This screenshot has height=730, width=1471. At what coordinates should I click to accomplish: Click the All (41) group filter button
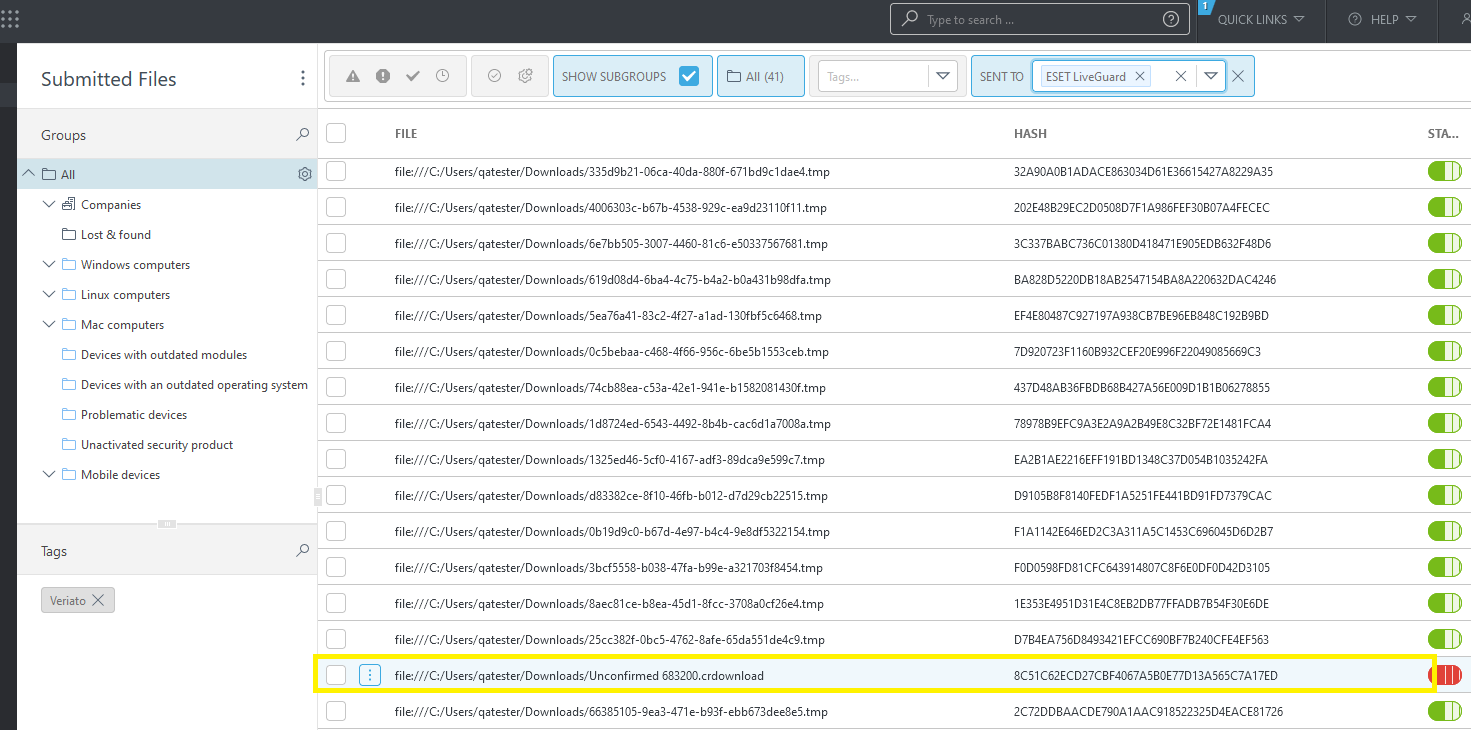click(761, 76)
